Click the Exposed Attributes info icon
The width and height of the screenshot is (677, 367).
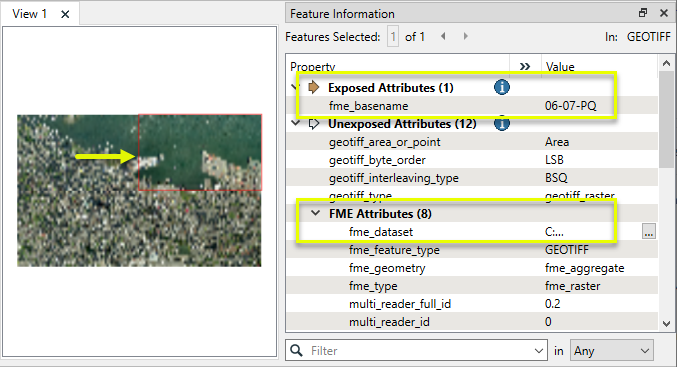point(501,87)
